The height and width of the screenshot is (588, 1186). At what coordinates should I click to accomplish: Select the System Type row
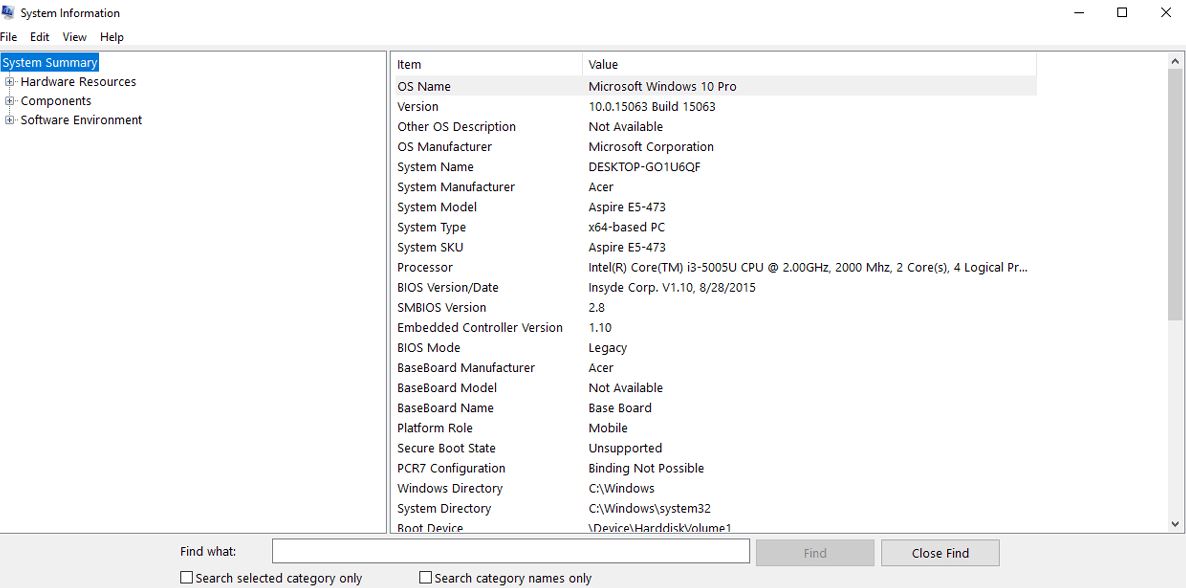click(x=715, y=227)
